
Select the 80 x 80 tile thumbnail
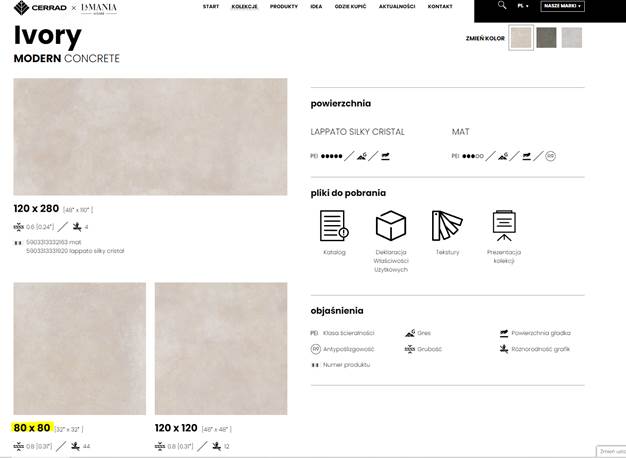pos(79,348)
